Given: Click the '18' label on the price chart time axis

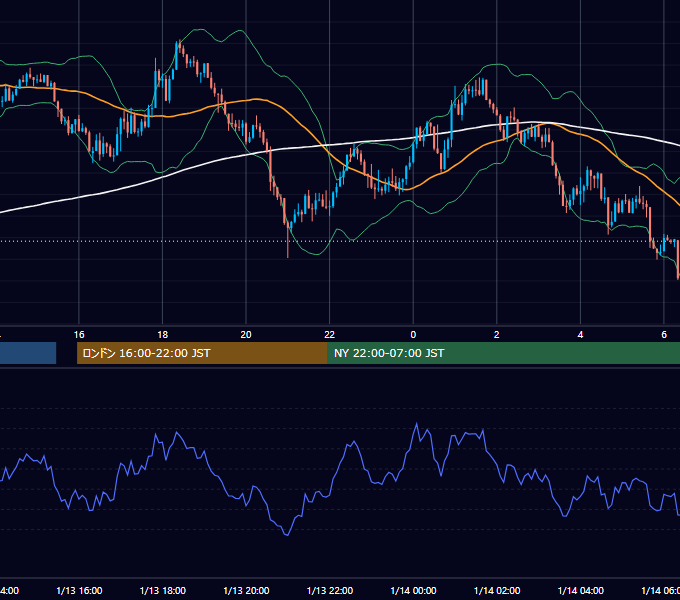Looking at the screenshot, I should coord(163,335).
